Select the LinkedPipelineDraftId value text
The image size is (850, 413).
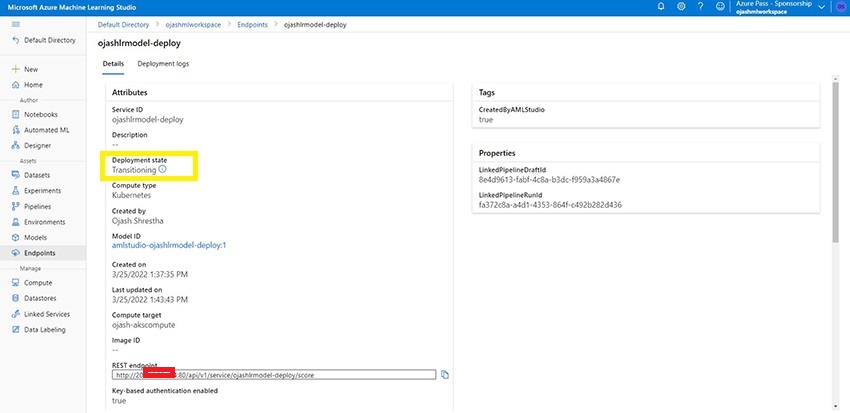[x=549, y=180]
